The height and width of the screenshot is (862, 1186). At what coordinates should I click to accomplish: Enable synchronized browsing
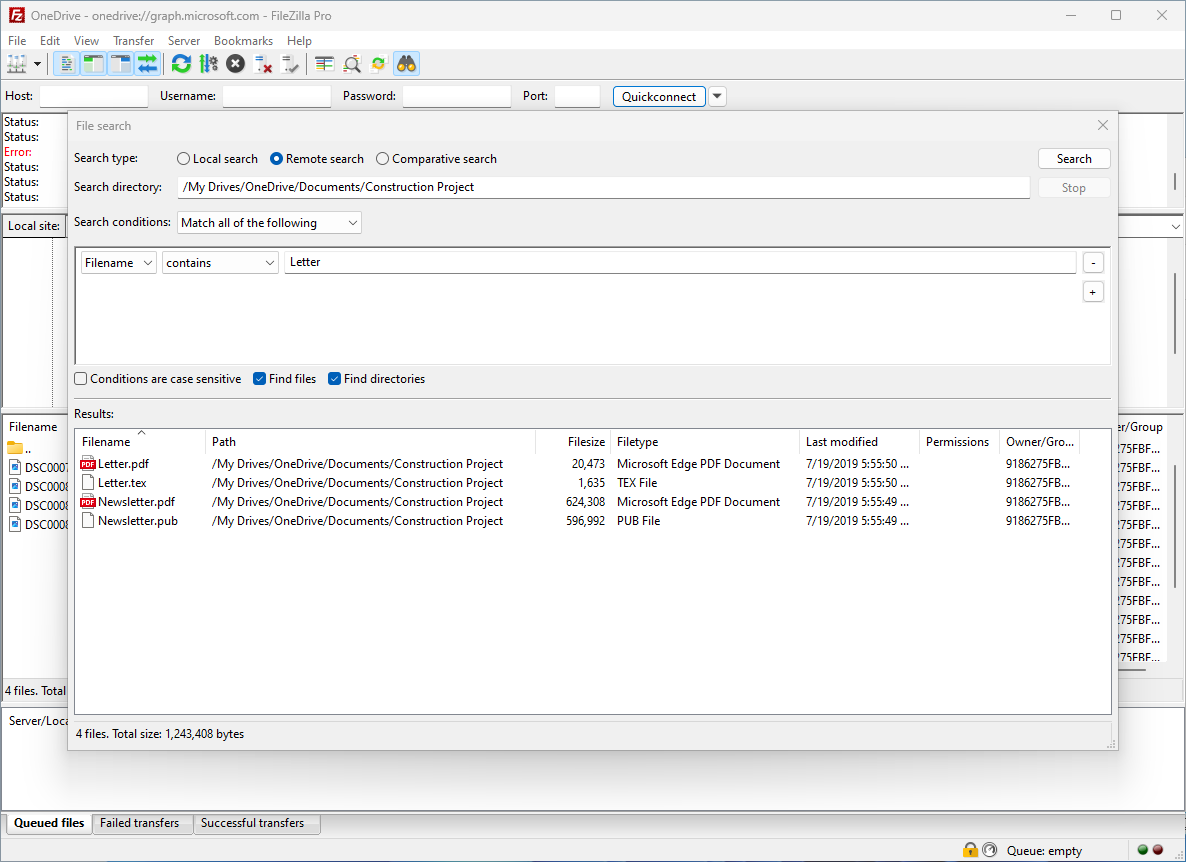pyautogui.click(x=378, y=63)
